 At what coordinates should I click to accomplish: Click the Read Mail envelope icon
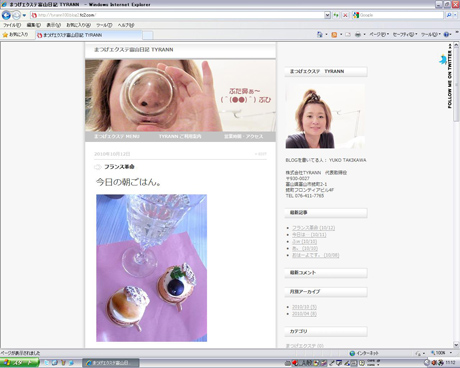click(x=348, y=34)
